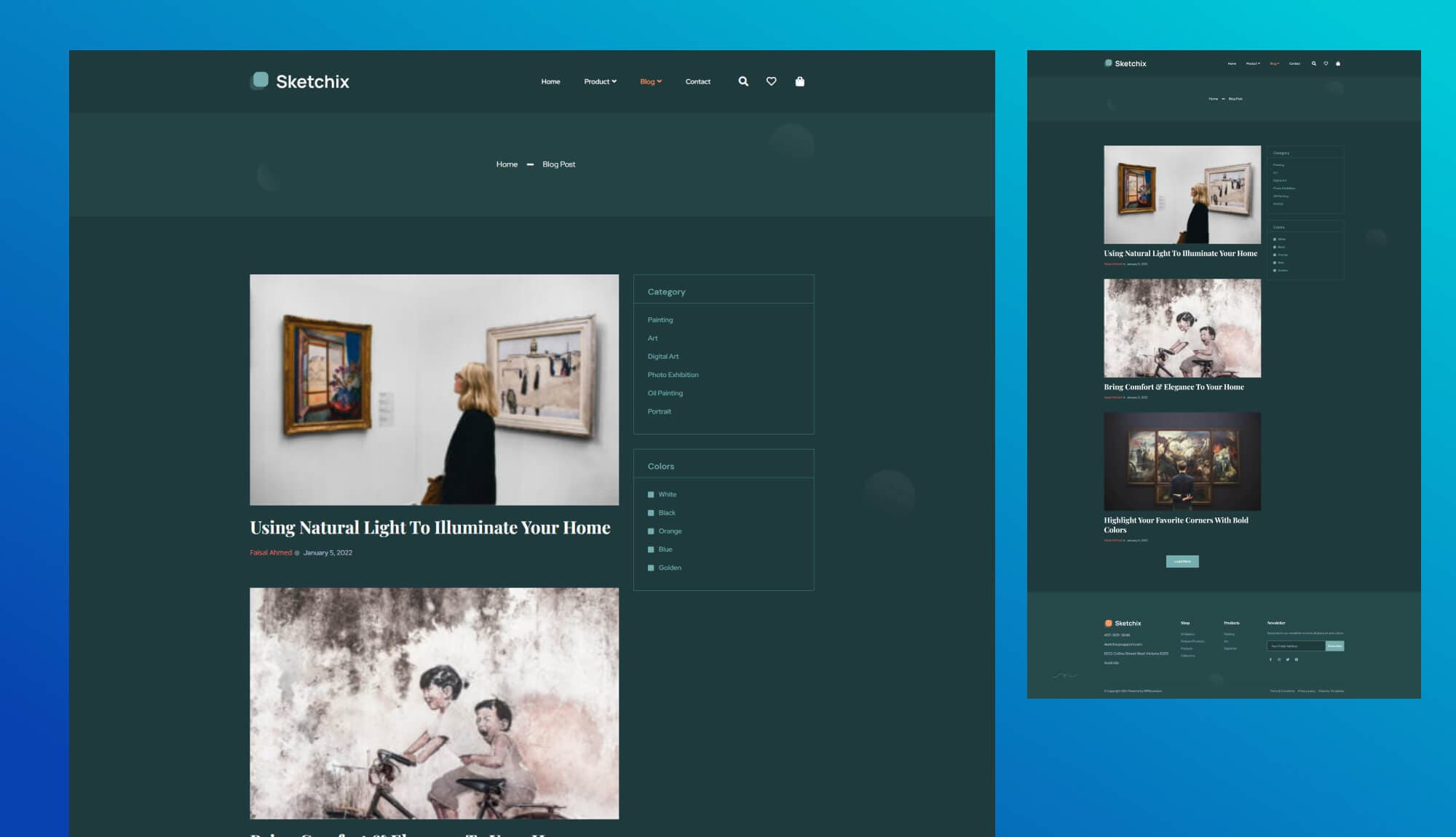1456x837 pixels.
Task: Select the Digital Art category link
Action: (x=662, y=357)
